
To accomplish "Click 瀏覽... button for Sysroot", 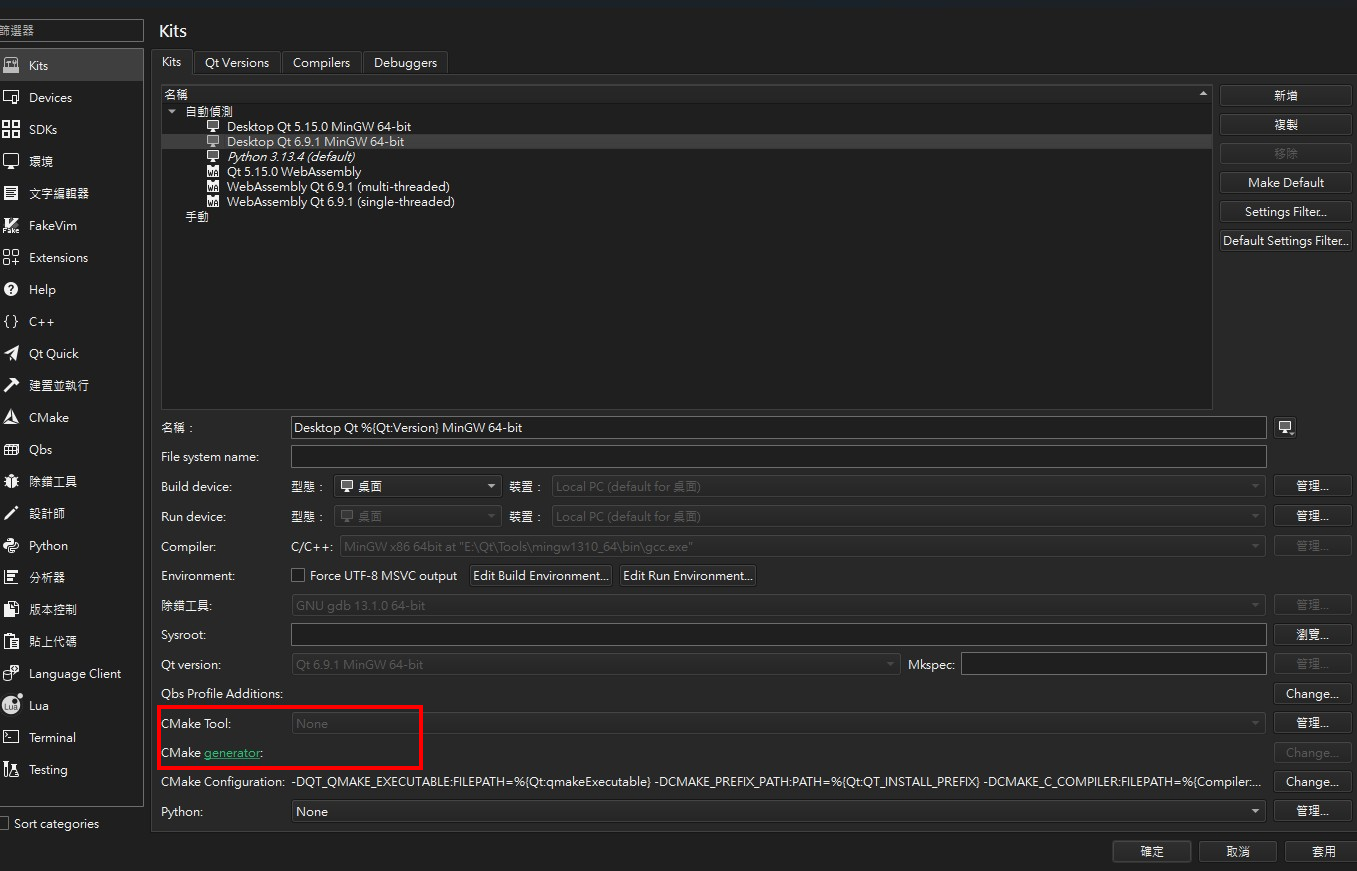I will (x=1312, y=634).
